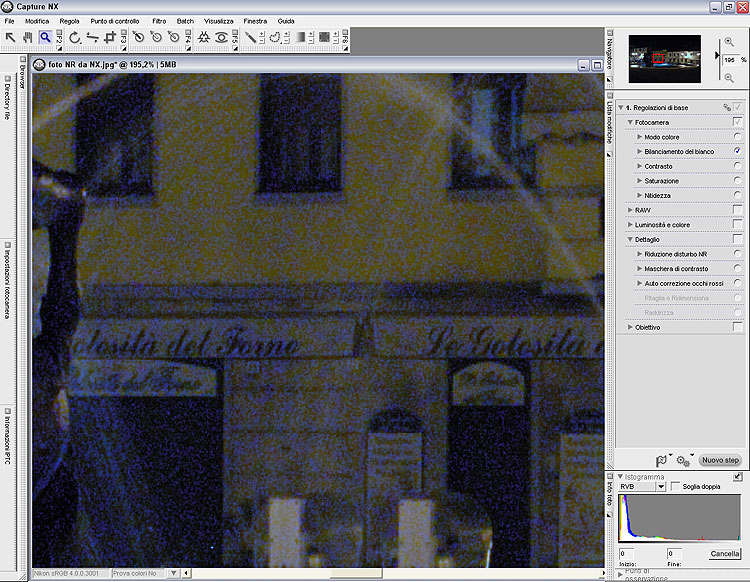Collapse the Regolazioni di base section
The image size is (750, 582).
tap(621, 108)
